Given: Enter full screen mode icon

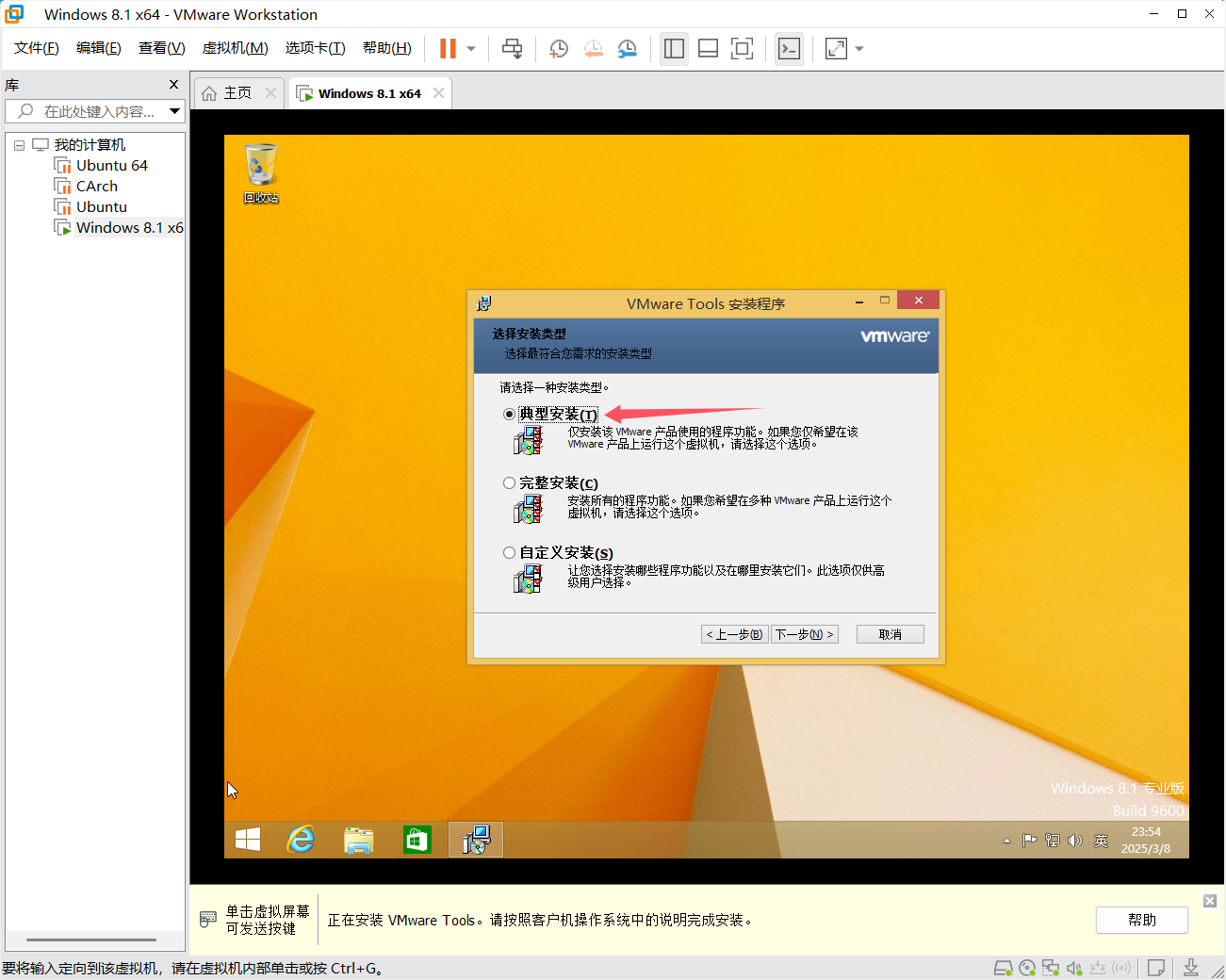Looking at the screenshot, I should [742, 49].
